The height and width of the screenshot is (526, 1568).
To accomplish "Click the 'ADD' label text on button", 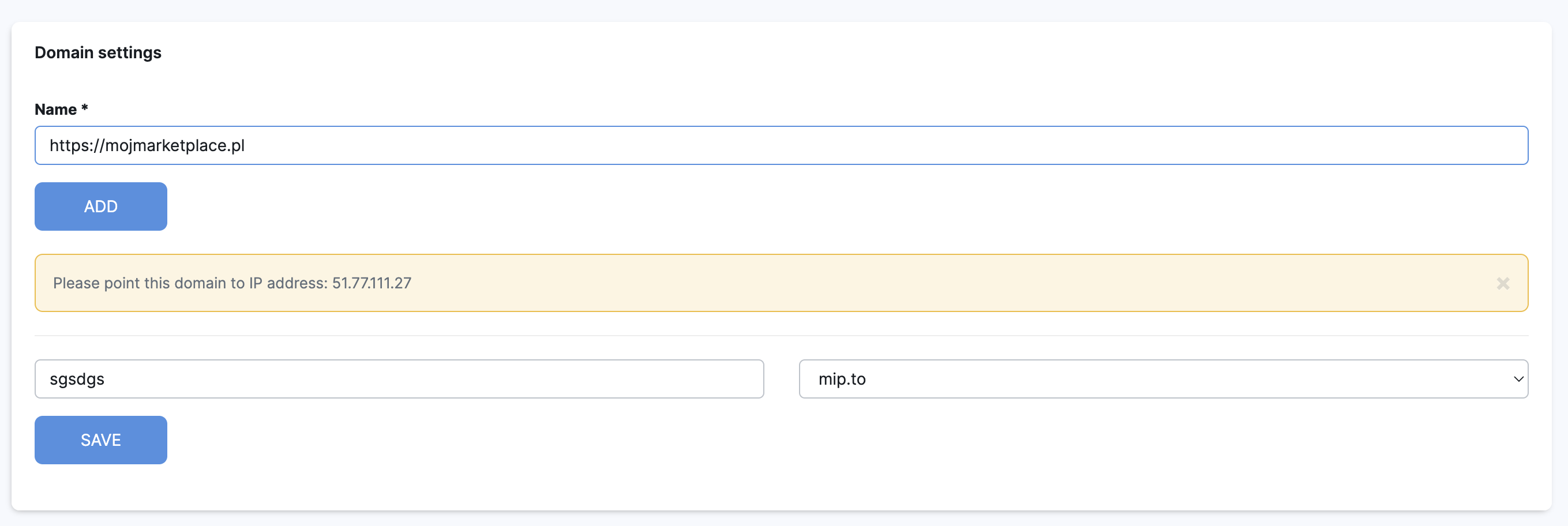I will (101, 206).
